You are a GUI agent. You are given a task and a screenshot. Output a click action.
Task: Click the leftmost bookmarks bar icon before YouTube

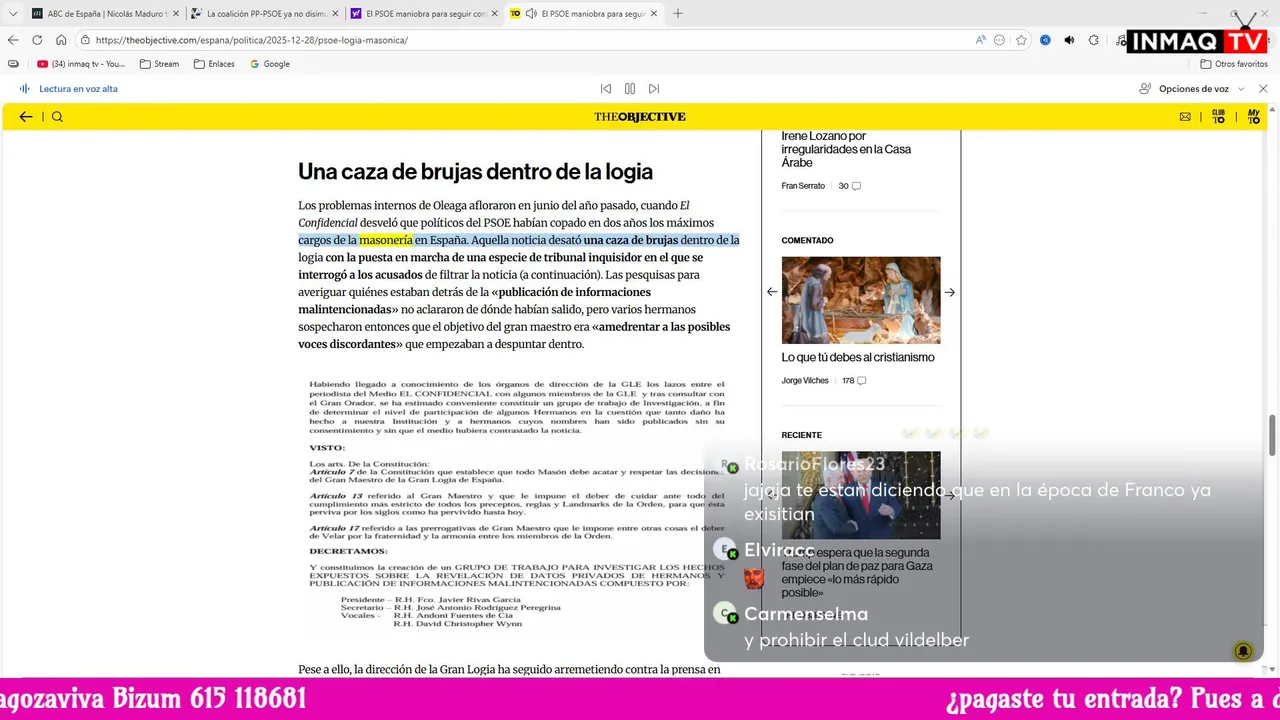[13, 64]
